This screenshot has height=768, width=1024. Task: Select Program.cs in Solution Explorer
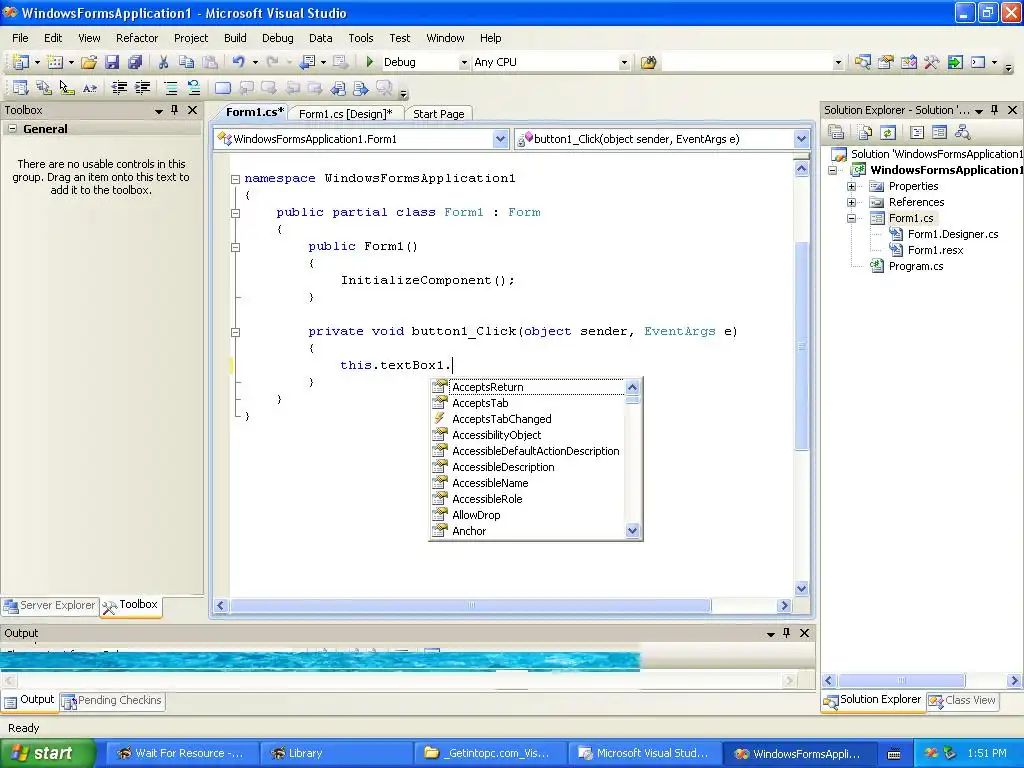(x=916, y=266)
